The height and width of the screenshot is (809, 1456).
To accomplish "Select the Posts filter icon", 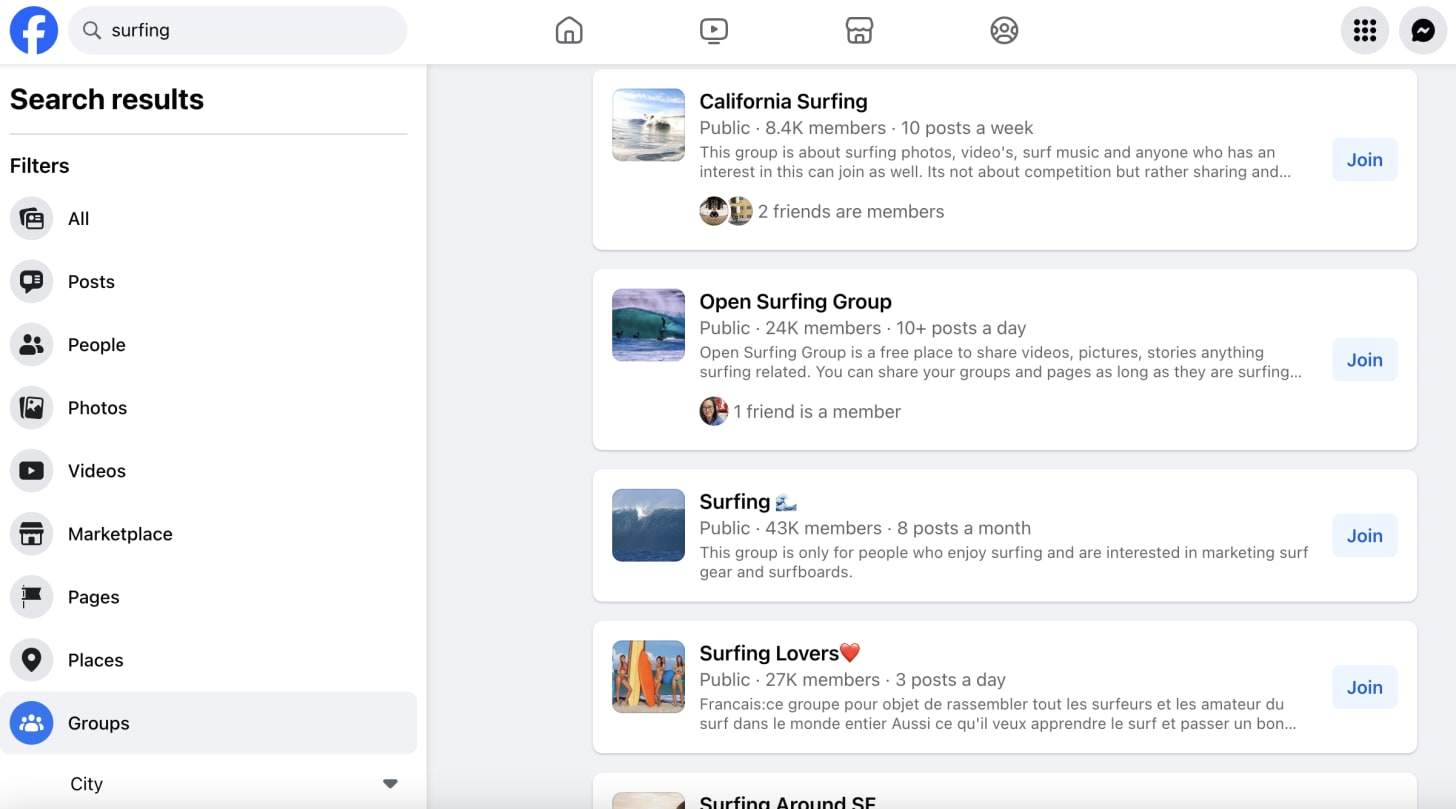I will tap(31, 282).
